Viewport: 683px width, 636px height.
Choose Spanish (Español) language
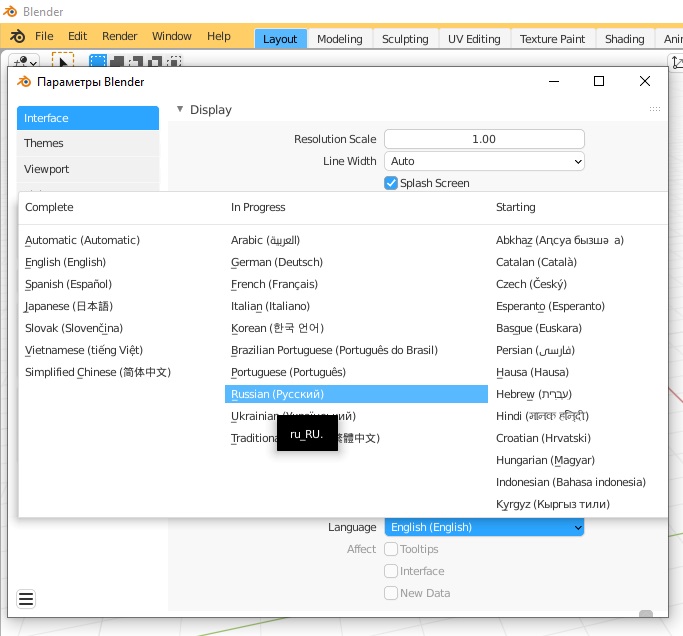[x=68, y=284]
